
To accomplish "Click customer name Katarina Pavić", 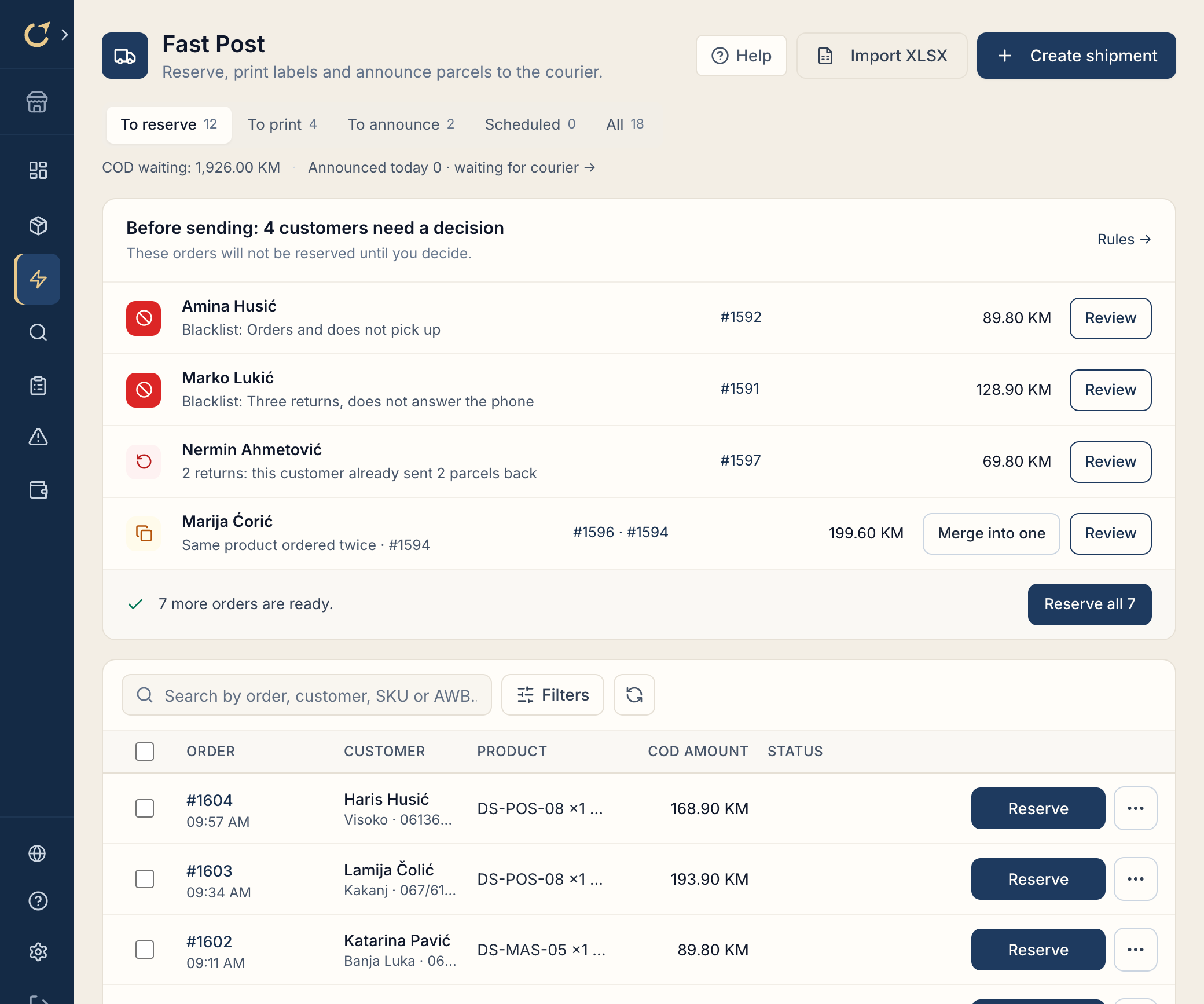I will pos(397,940).
